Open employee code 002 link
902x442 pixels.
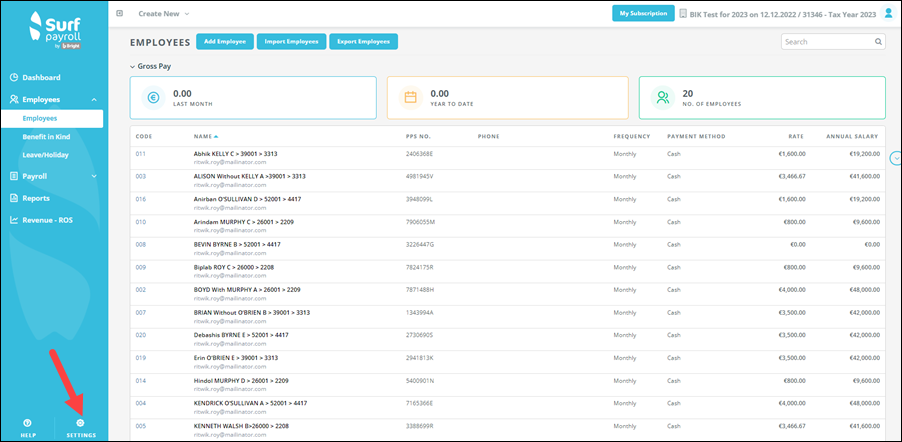coord(141,289)
